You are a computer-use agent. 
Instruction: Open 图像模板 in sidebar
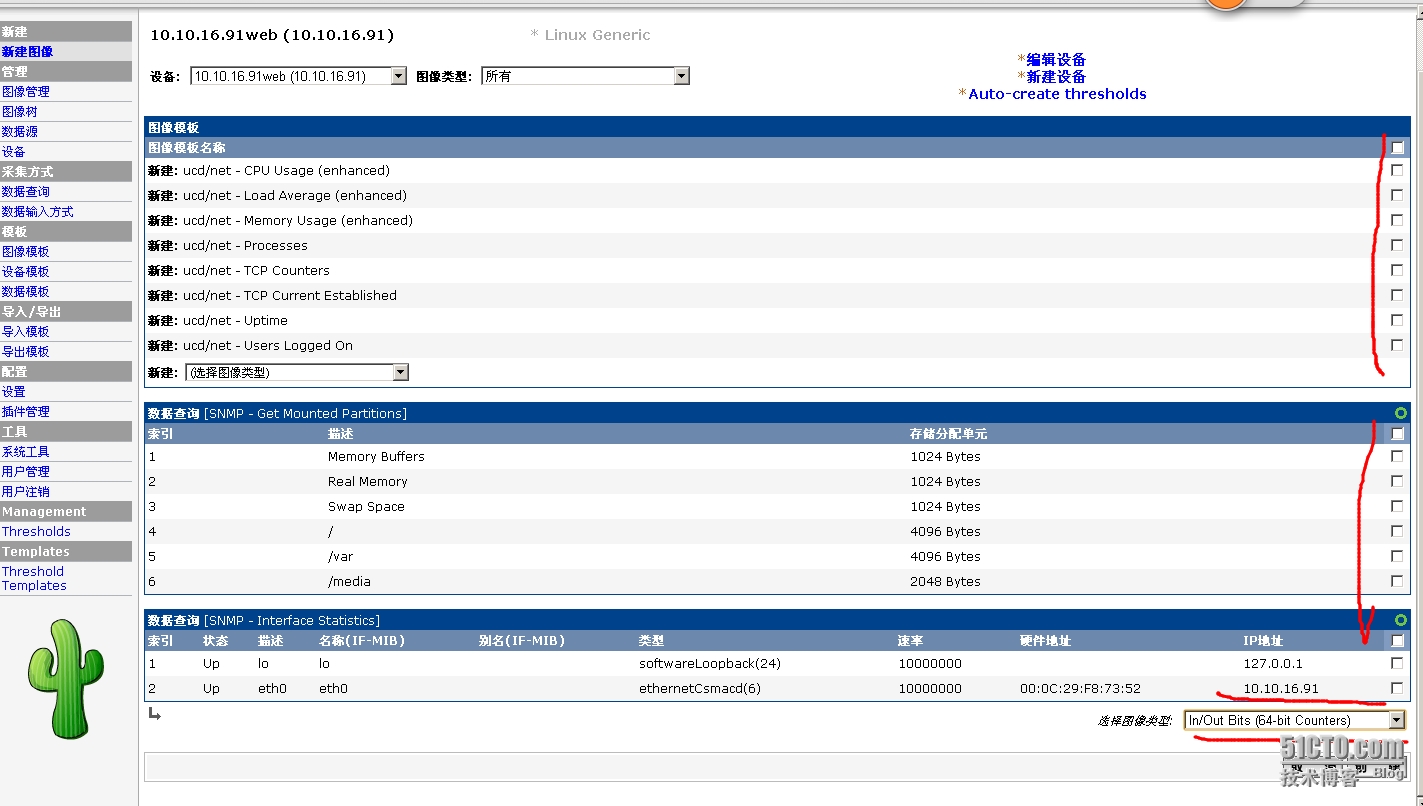point(26,251)
